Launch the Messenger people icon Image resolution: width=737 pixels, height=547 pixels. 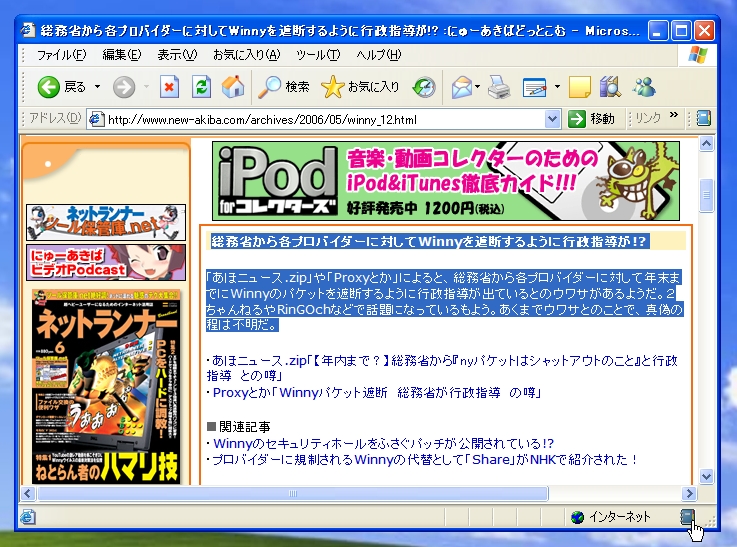pos(644,87)
